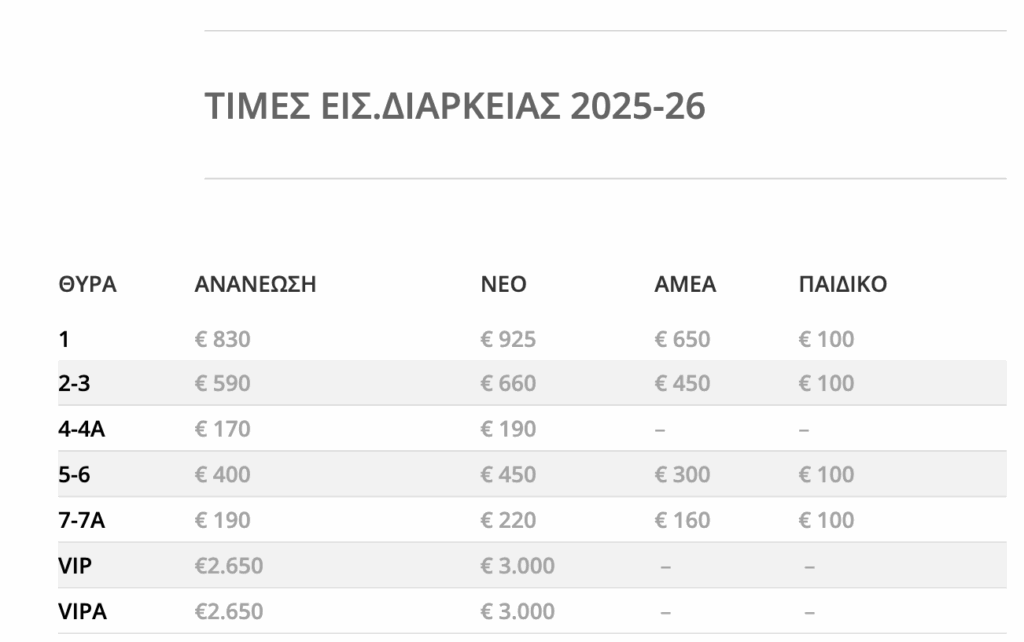
Task: Select gate 1 row label
Action: [x=63, y=339]
